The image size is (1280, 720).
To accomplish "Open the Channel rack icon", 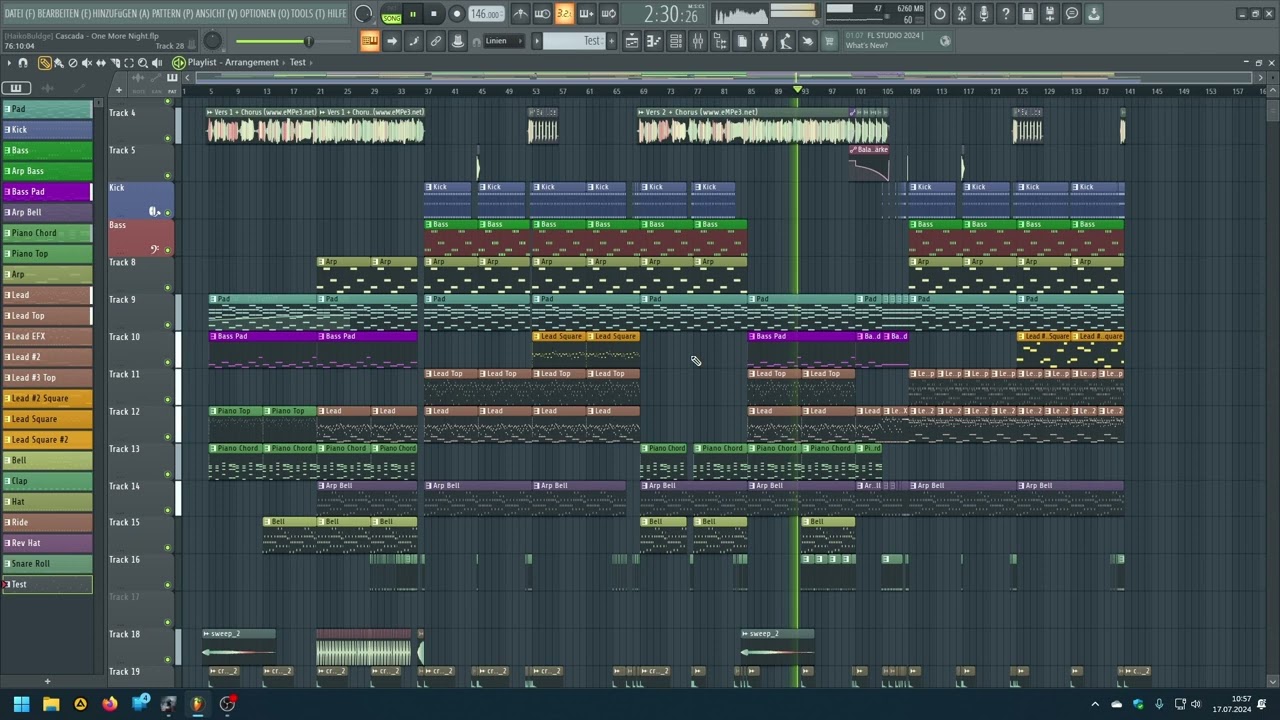I will (675, 41).
